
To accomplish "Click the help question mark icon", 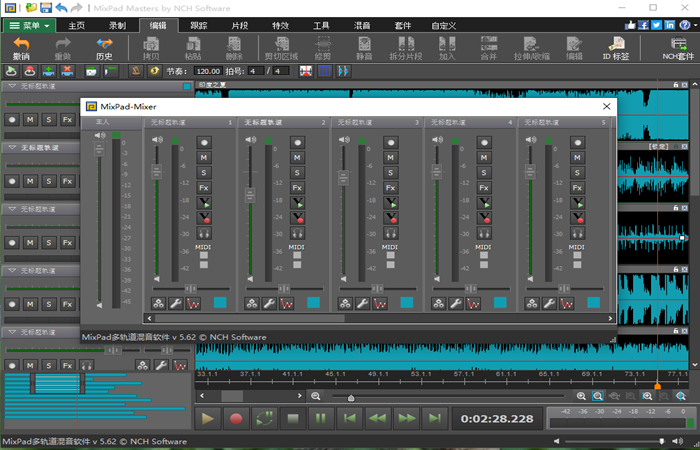I will [684, 25].
